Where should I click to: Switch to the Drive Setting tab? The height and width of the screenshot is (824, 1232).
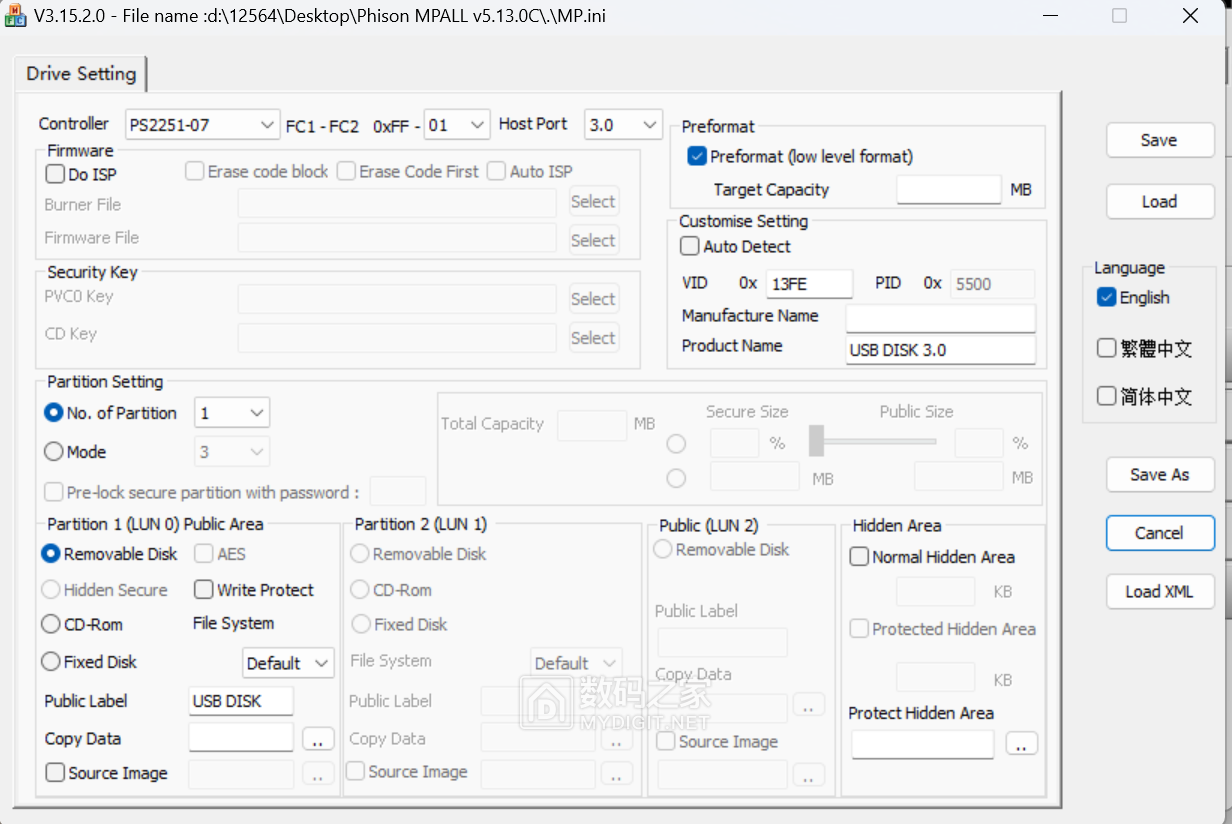[81, 74]
